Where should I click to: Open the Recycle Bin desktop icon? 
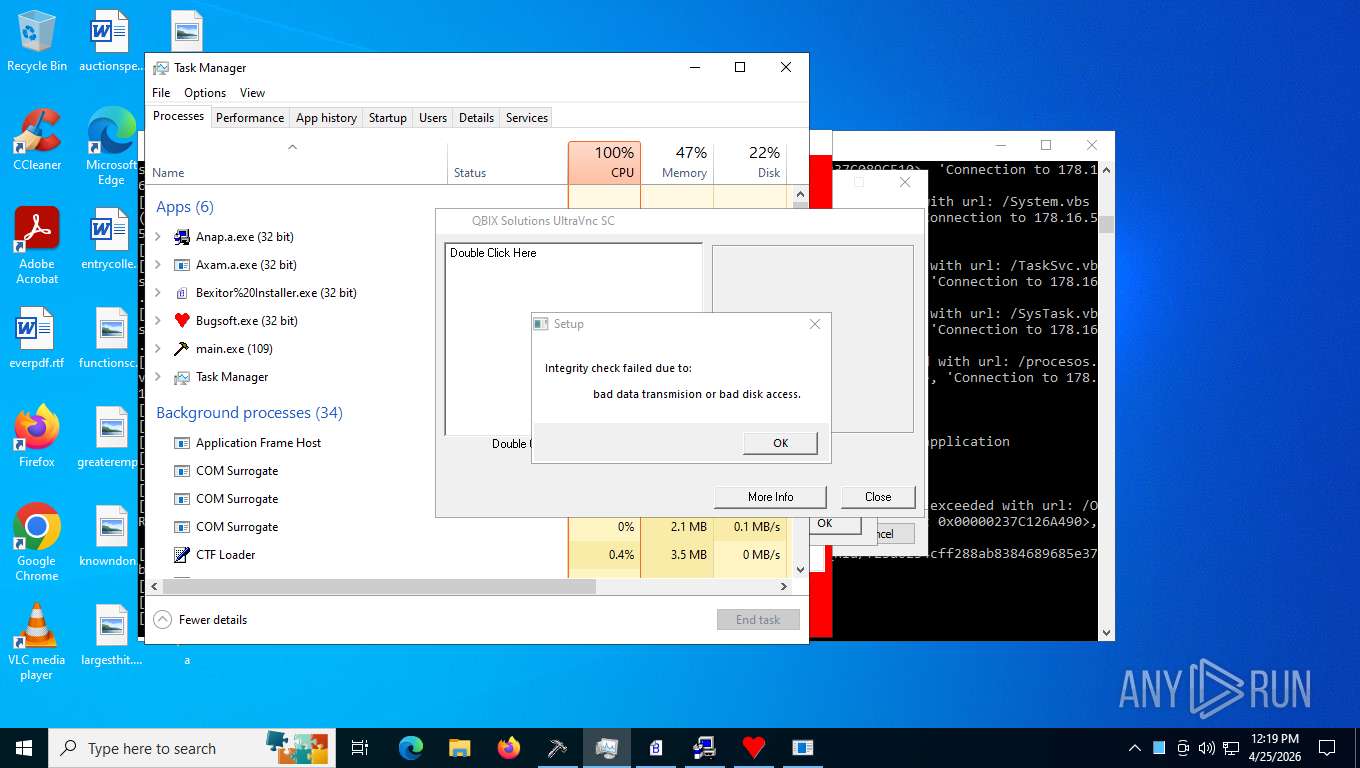click(x=37, y=40)
